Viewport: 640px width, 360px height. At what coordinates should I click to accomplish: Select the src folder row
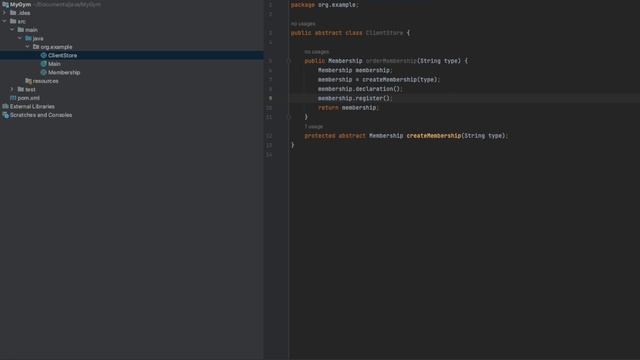[132, 21]
